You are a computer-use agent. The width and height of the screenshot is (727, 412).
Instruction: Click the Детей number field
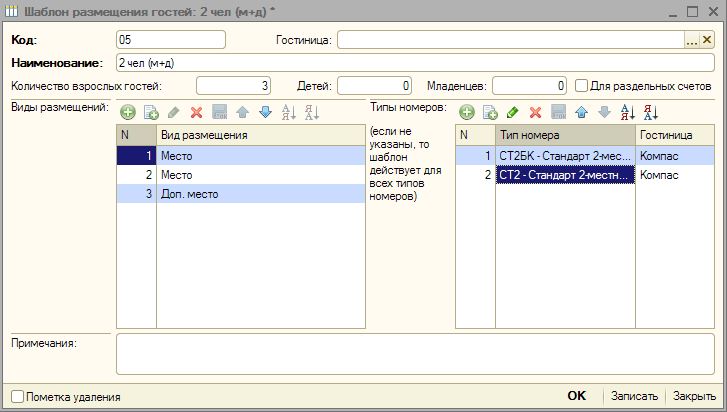374,86
